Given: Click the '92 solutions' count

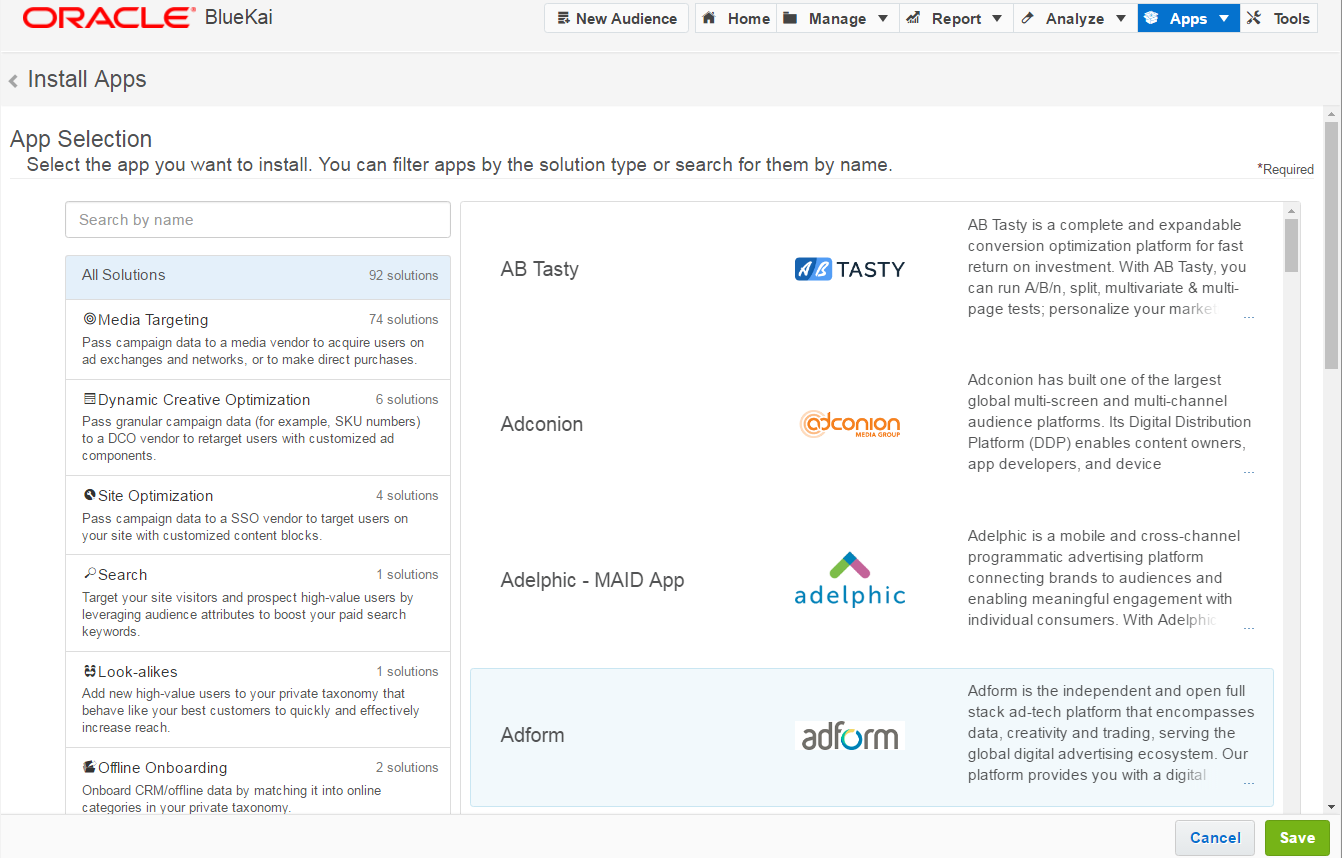Looking at the screenshot, I should (x=404, y=275).
